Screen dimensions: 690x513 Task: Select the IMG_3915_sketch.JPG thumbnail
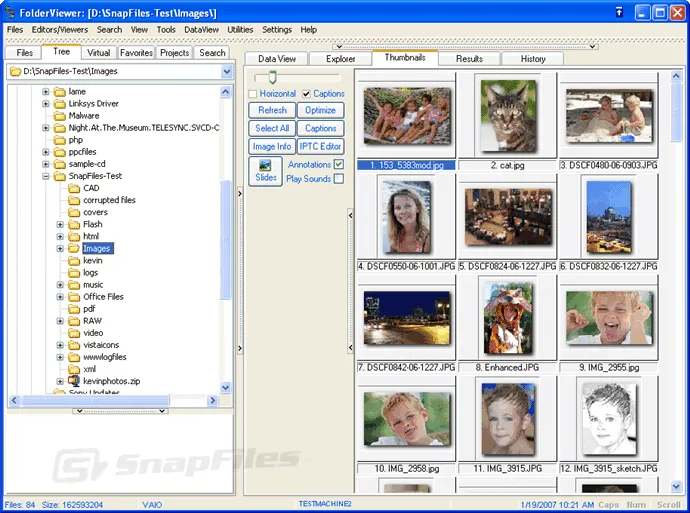coord(609,418)
